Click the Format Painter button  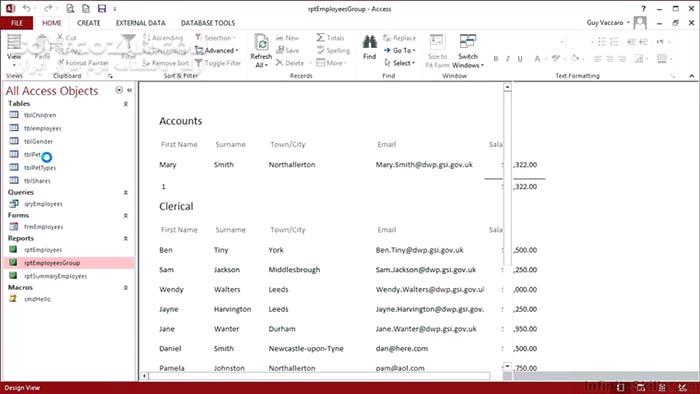[83, 63]
